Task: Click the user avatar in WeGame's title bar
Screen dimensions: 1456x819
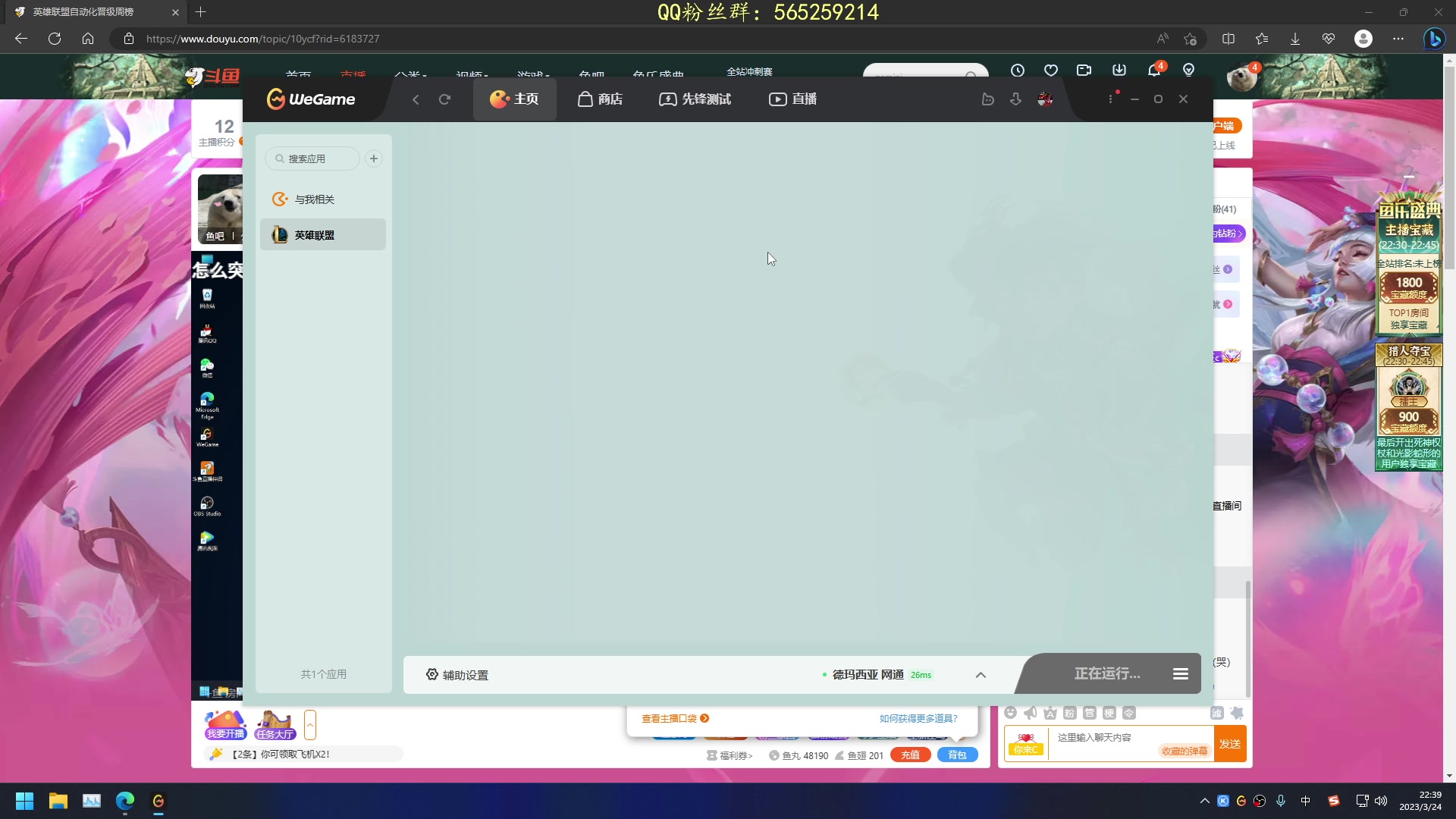Action: (1046, 99)
